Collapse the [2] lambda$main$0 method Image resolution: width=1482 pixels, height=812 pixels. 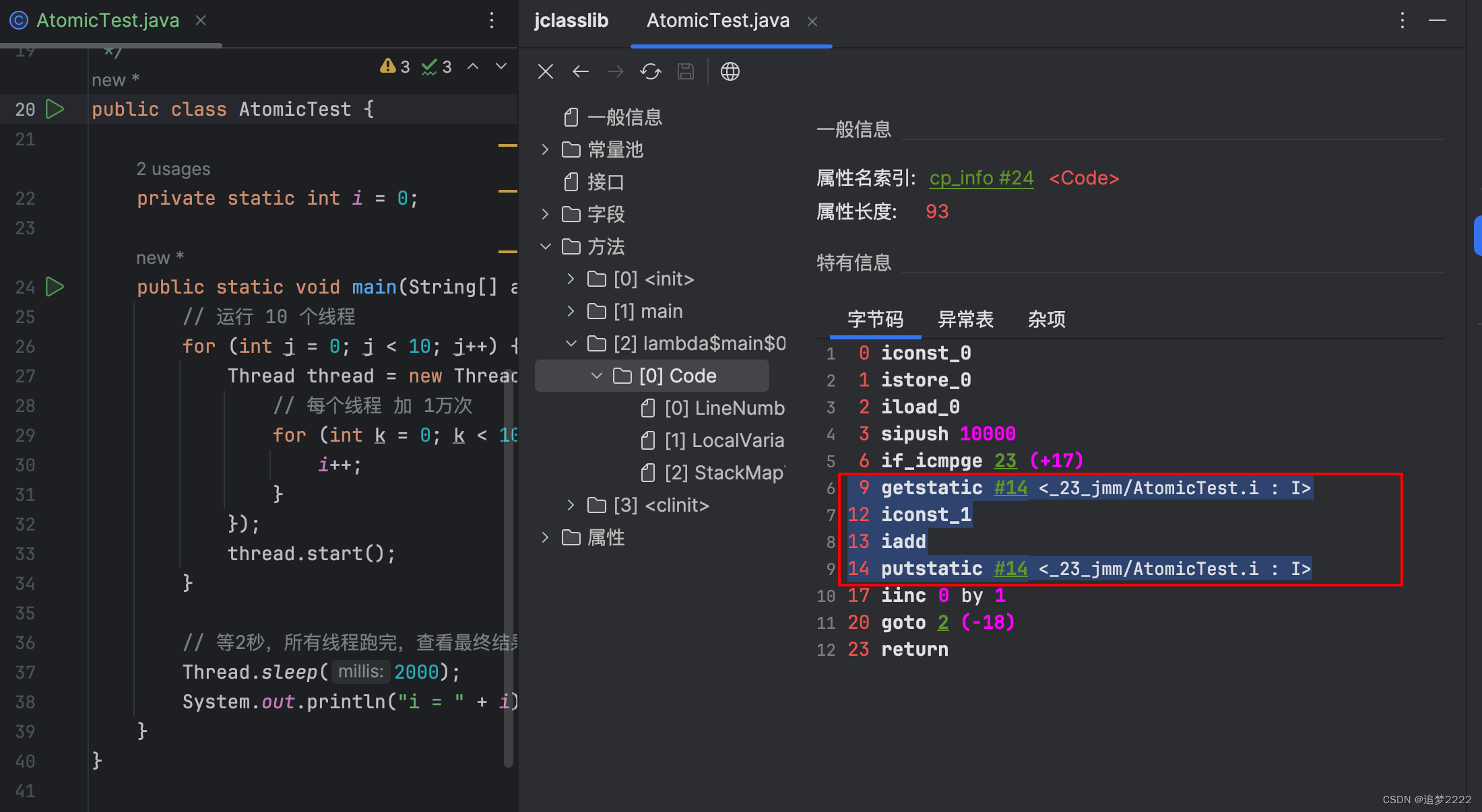(571, 343)
